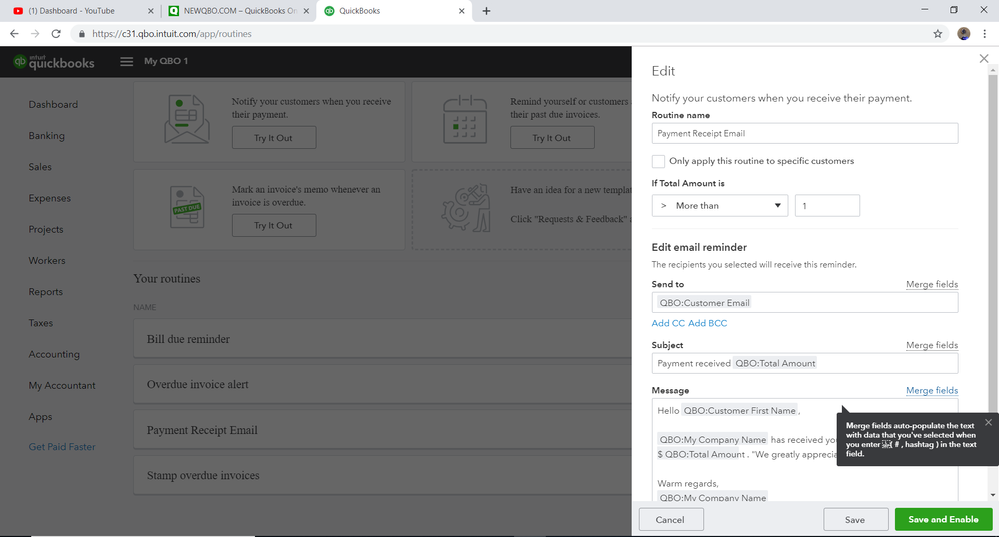Open Merge fields link for Message
The width and height of the screenshot is (999, 537).
pyautogui.click(x=932, y=390)
